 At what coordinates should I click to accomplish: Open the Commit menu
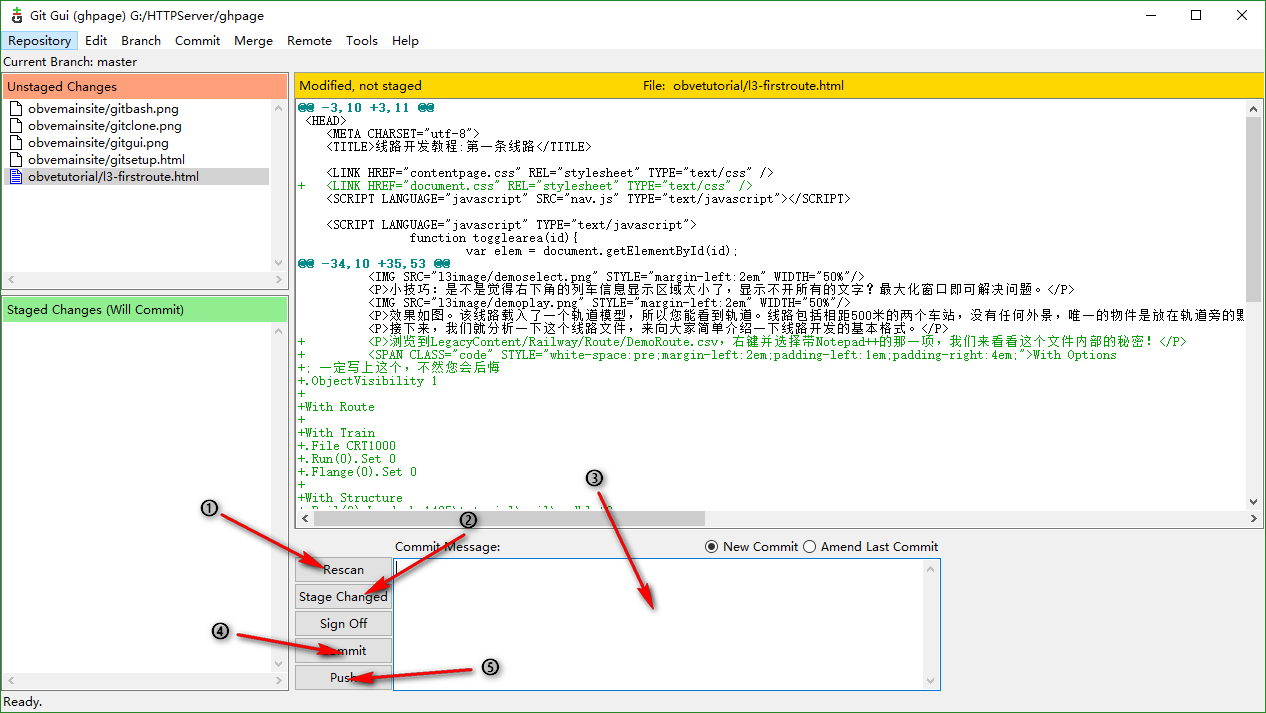point(197,40)
